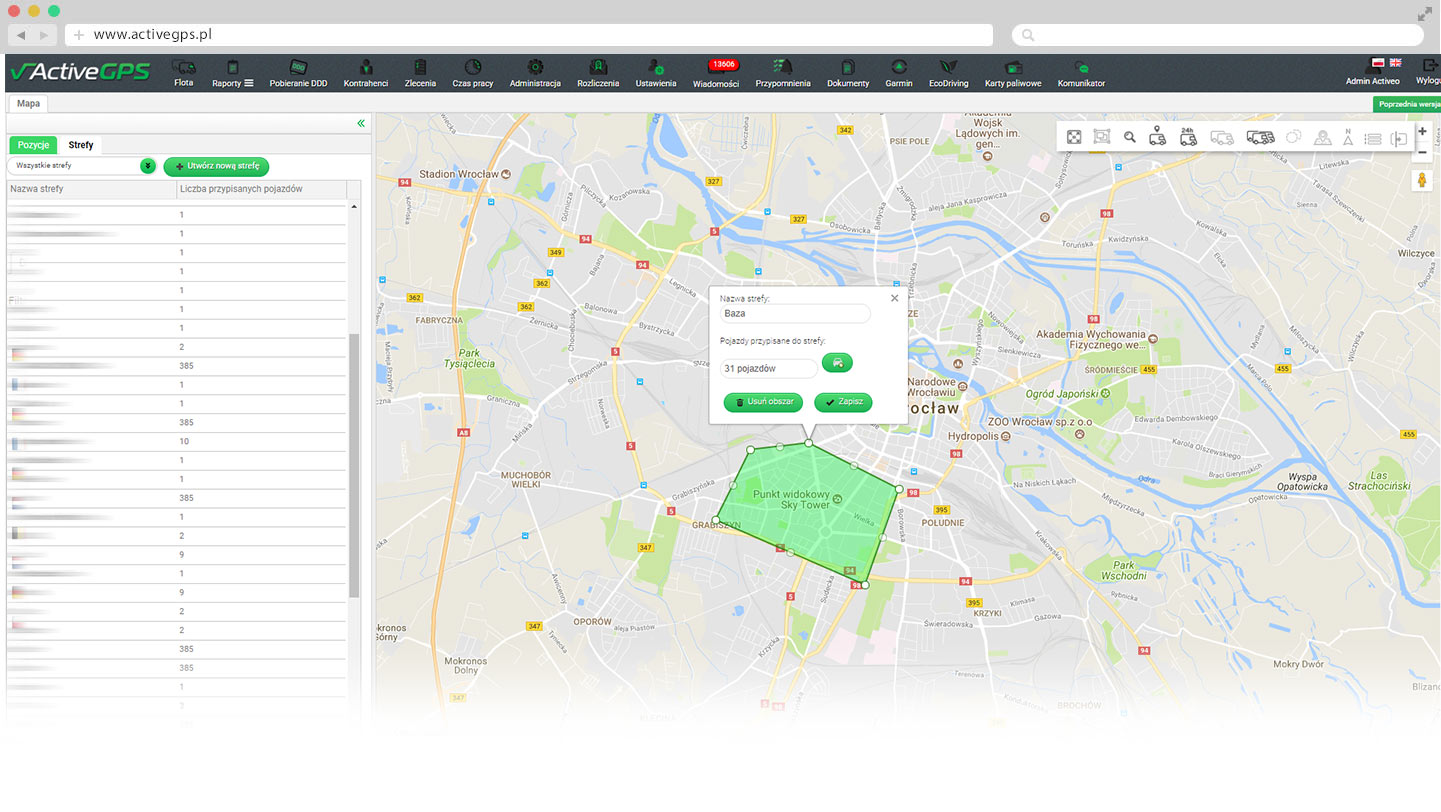Image resolution: width=1441 pixels, height=812 pixels.
Task: Switch language to English flag
Action: click(x=1395, y=63)
